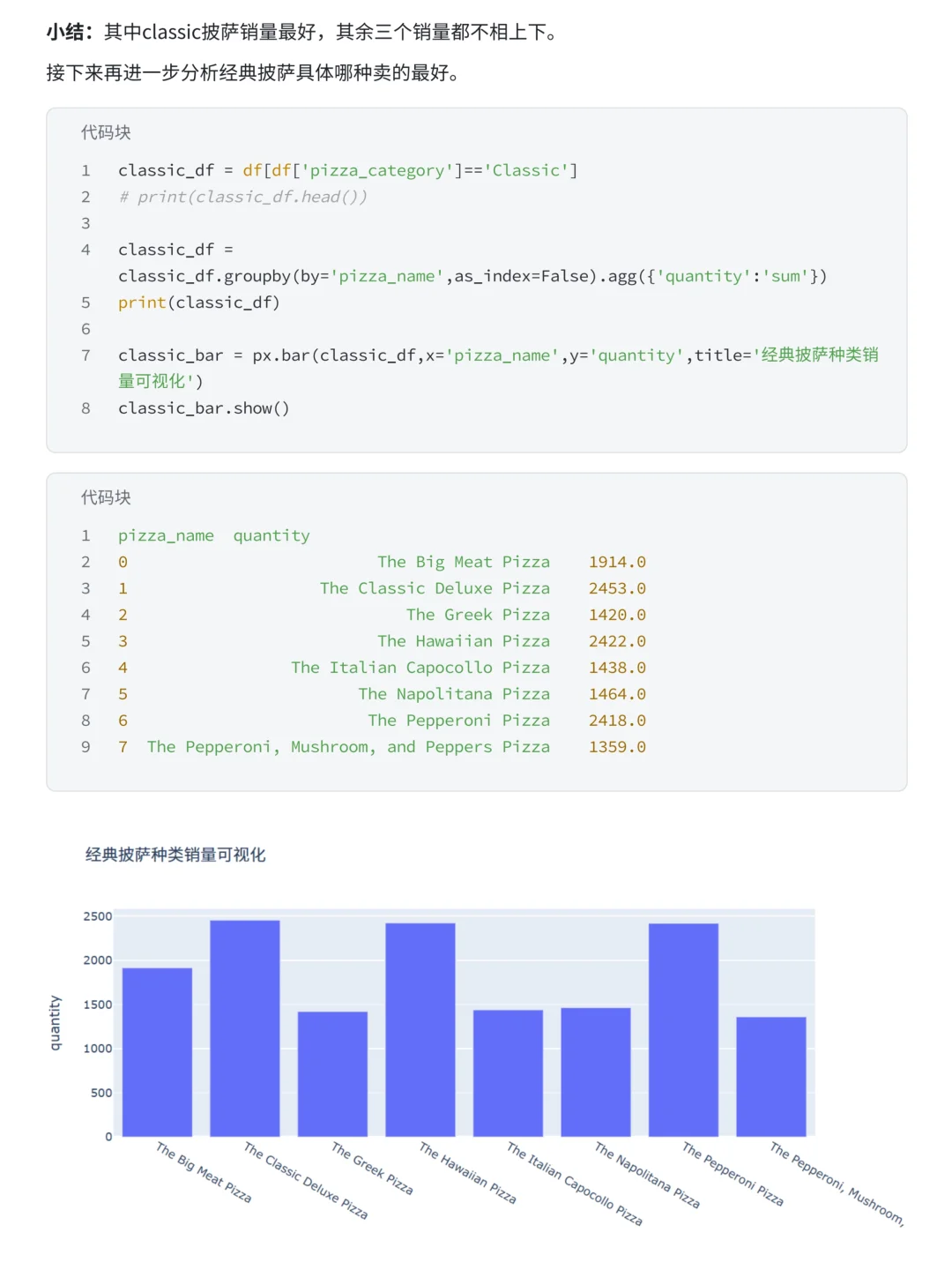Screen dimensions: 952x1270
Task: Click the second 代码块 header above output table
Action: (x=106, y=497)
